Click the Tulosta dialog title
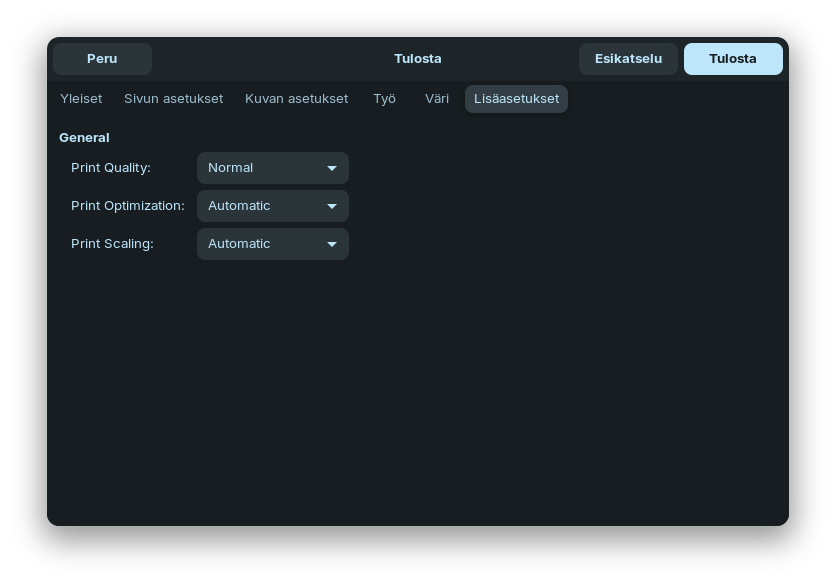Screen dimensions: 836x583 [417, 59]
